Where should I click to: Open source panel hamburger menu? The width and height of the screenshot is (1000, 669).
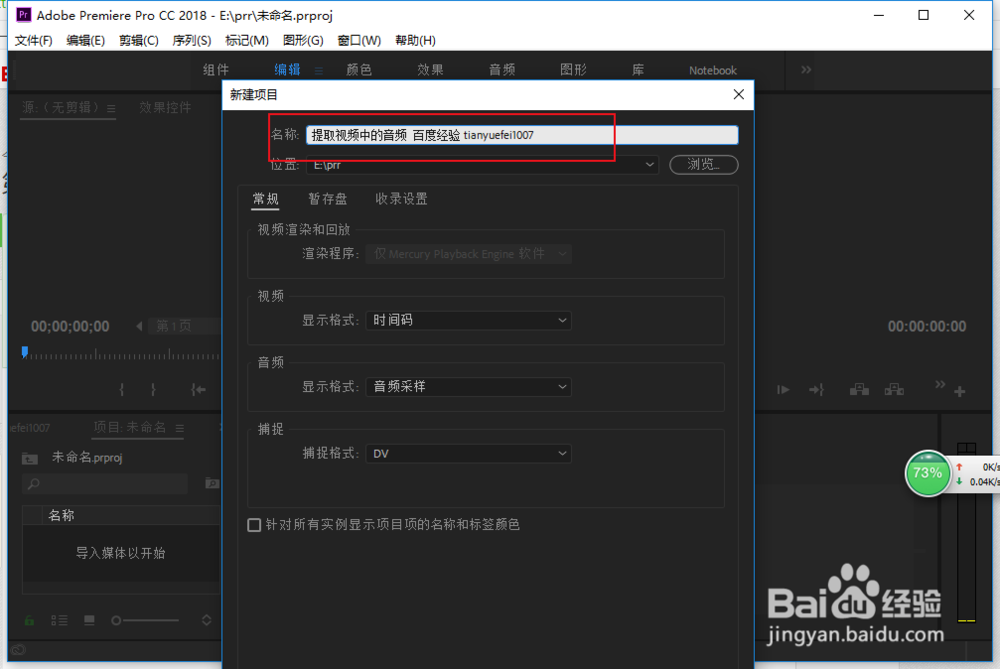tap(111, 108)
